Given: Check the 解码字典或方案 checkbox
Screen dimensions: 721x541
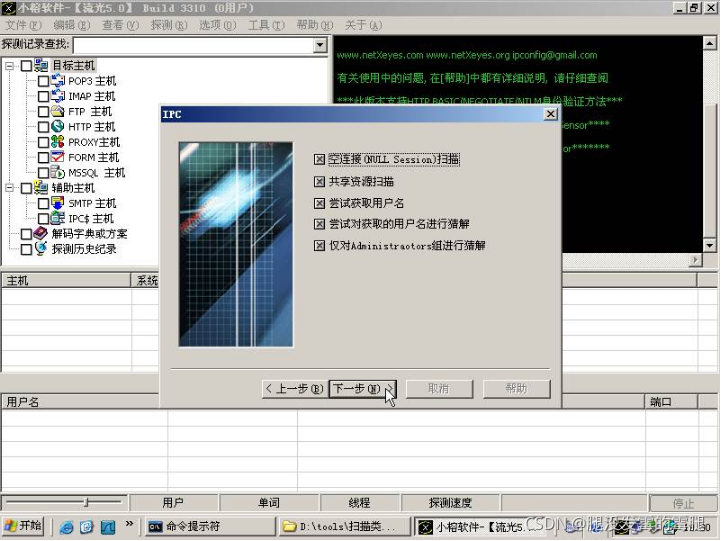Looking at the screenshot, I should 27,234.
